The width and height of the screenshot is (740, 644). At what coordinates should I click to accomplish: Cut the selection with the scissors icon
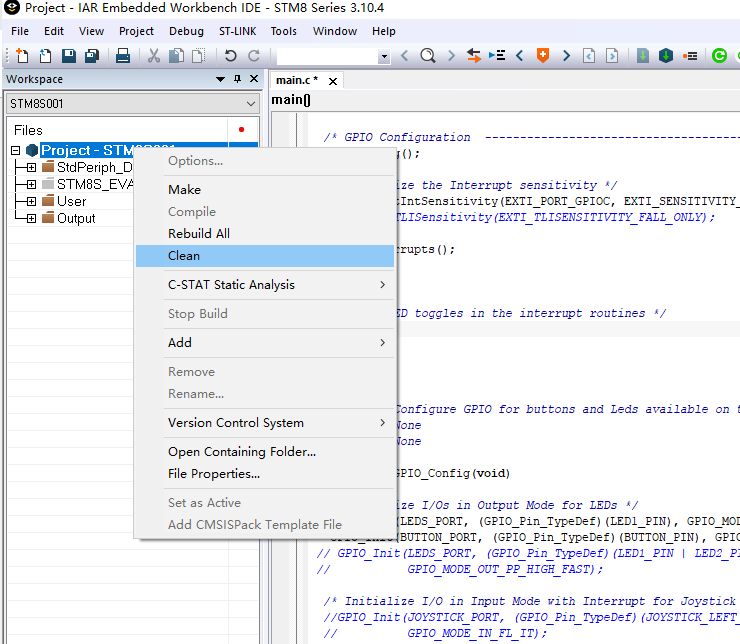point(153,56)
